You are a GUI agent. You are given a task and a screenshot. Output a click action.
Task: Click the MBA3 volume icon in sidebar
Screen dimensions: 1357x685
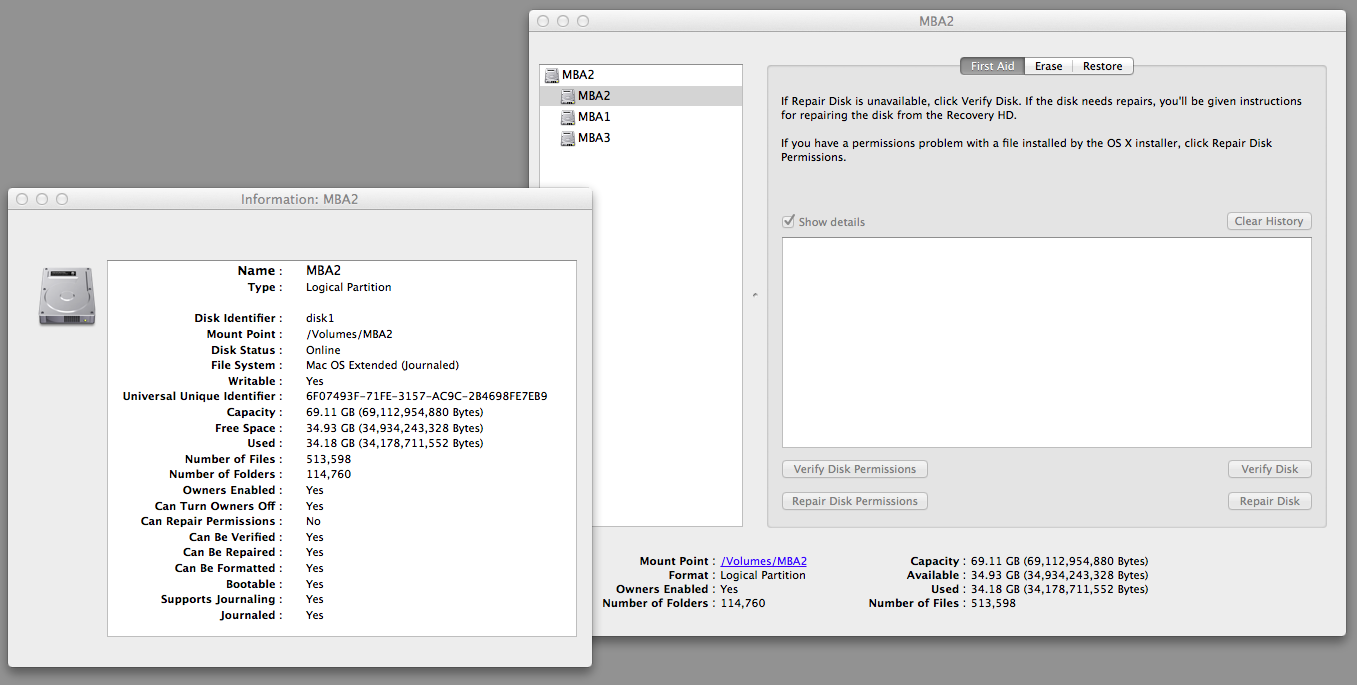point(567,138)
